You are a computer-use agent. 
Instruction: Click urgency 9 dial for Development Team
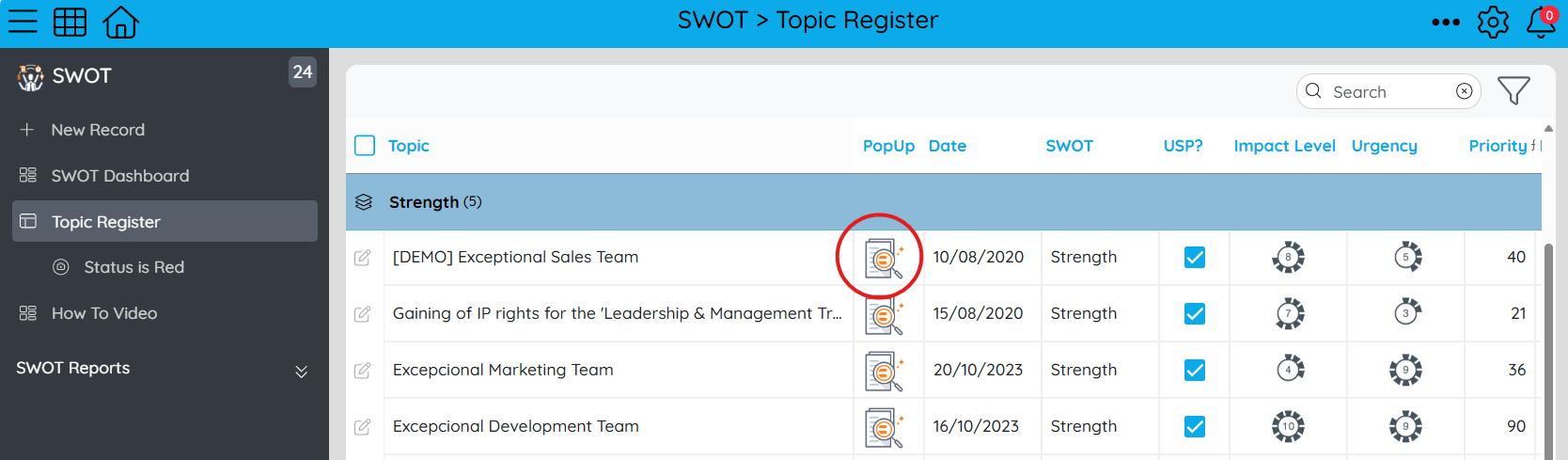[x=1405, y=426]
